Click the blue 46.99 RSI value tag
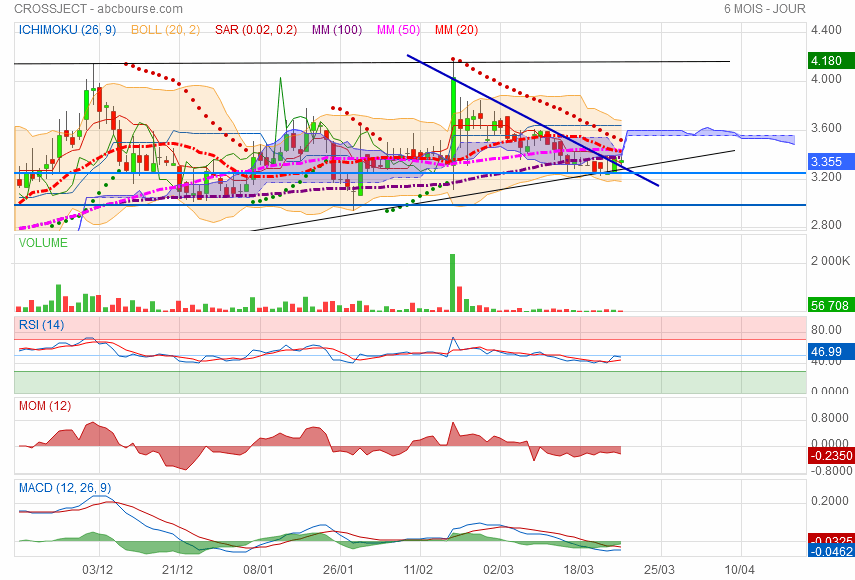 coord(831,352)
